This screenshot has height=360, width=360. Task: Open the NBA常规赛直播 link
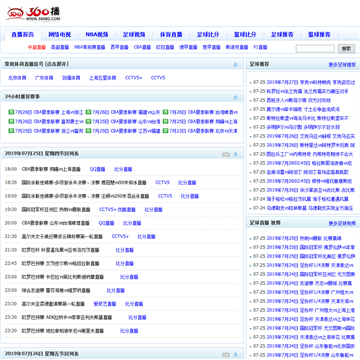pyautogui.click(x=89, y=47)
